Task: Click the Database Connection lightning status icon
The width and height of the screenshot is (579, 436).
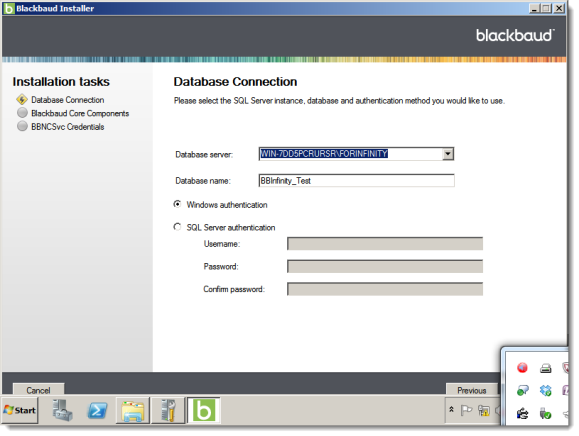Action: (22, 99)
